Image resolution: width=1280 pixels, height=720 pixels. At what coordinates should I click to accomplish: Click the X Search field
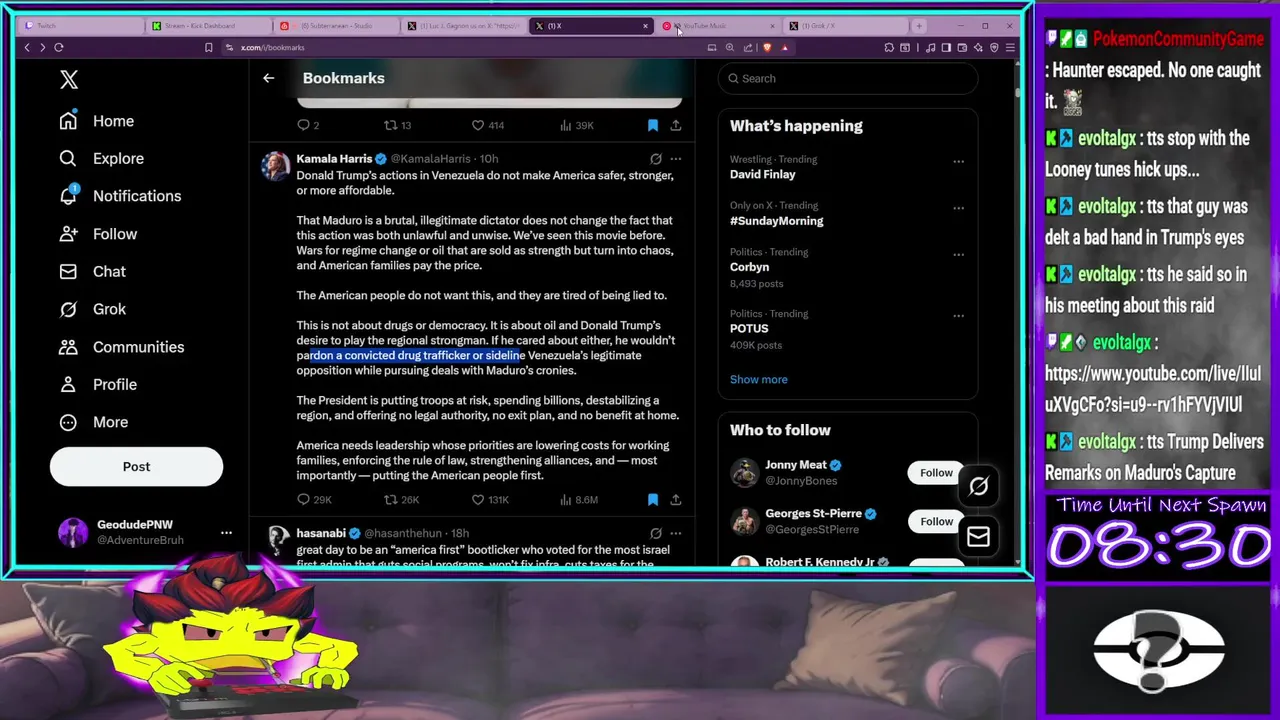pos(847,78)
